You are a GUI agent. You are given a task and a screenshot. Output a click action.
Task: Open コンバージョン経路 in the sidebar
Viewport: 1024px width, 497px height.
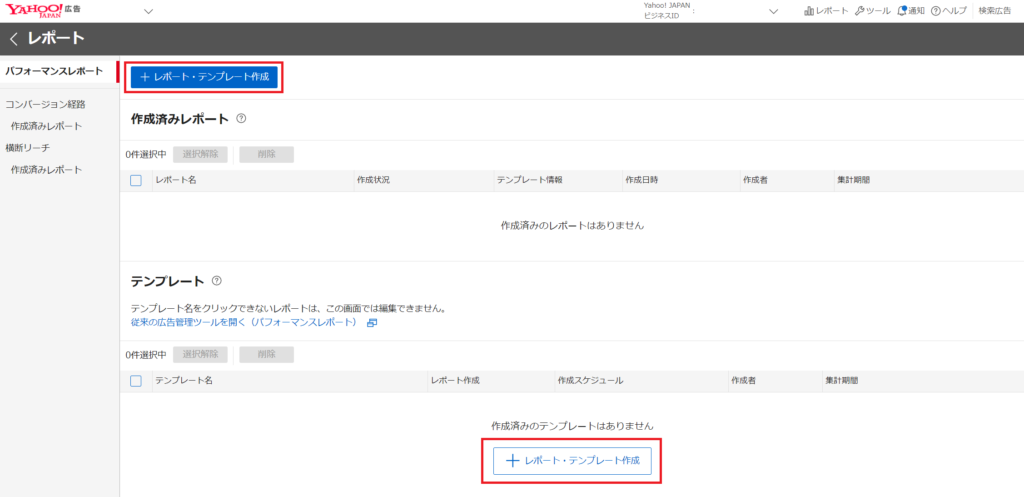(x=45, y=104)
